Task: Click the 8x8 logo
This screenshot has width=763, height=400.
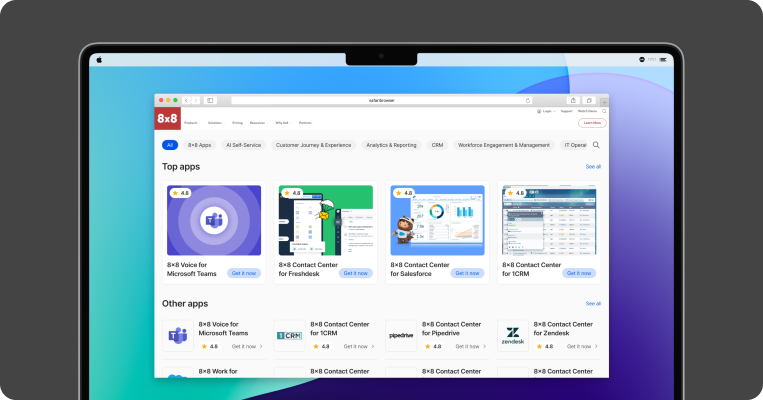Action: click(167, 118)
